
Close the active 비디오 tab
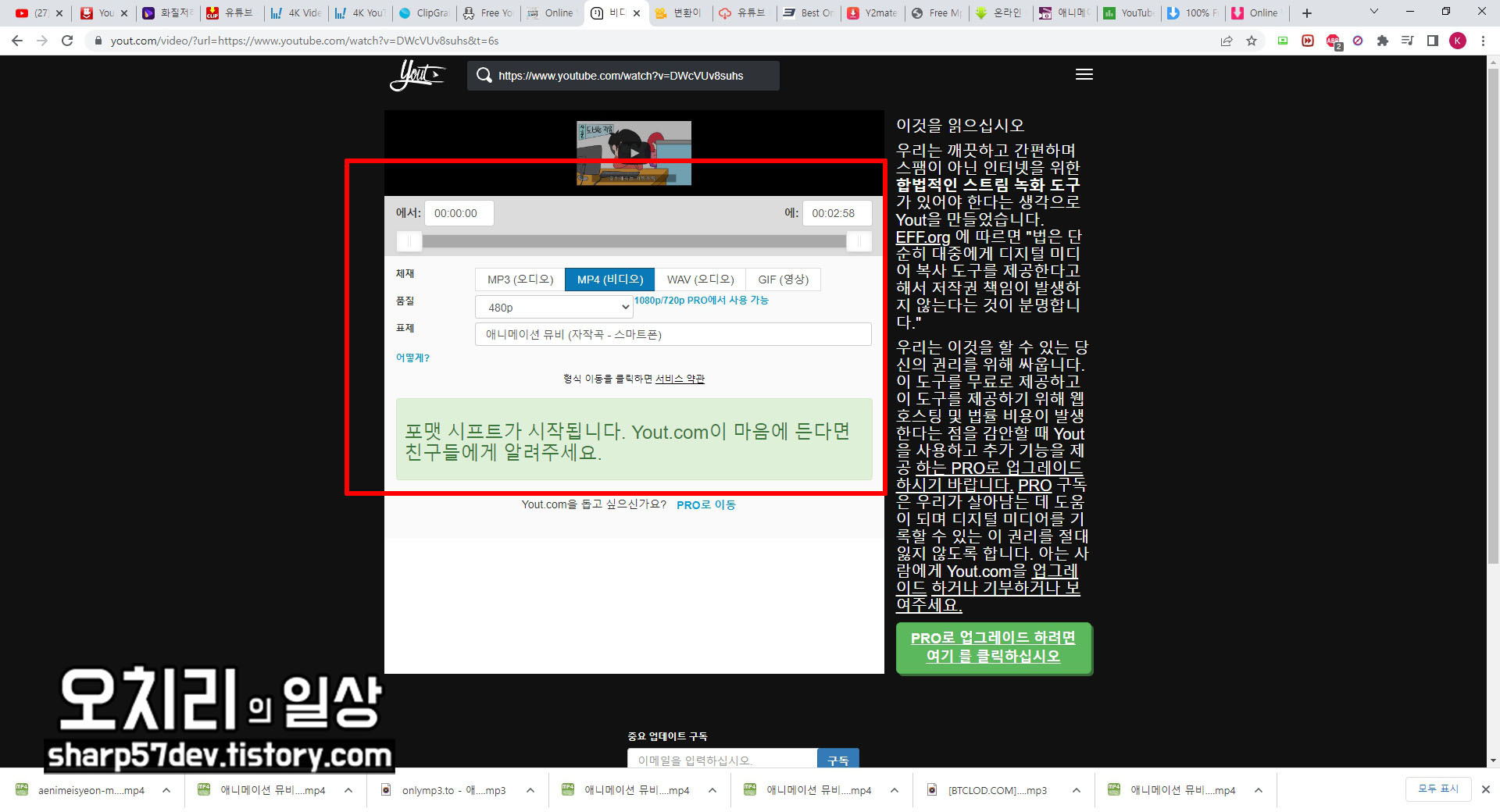tap(637, 12)
